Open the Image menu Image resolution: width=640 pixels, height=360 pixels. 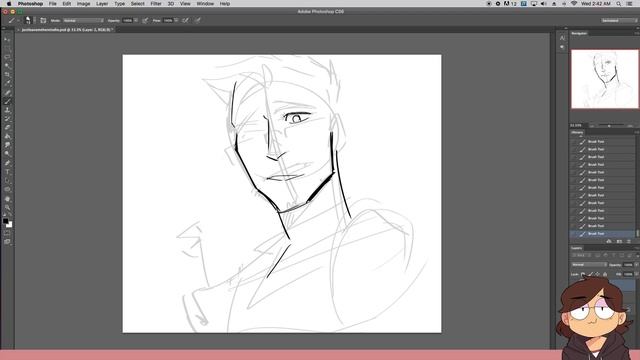click(x=83, y=4)
